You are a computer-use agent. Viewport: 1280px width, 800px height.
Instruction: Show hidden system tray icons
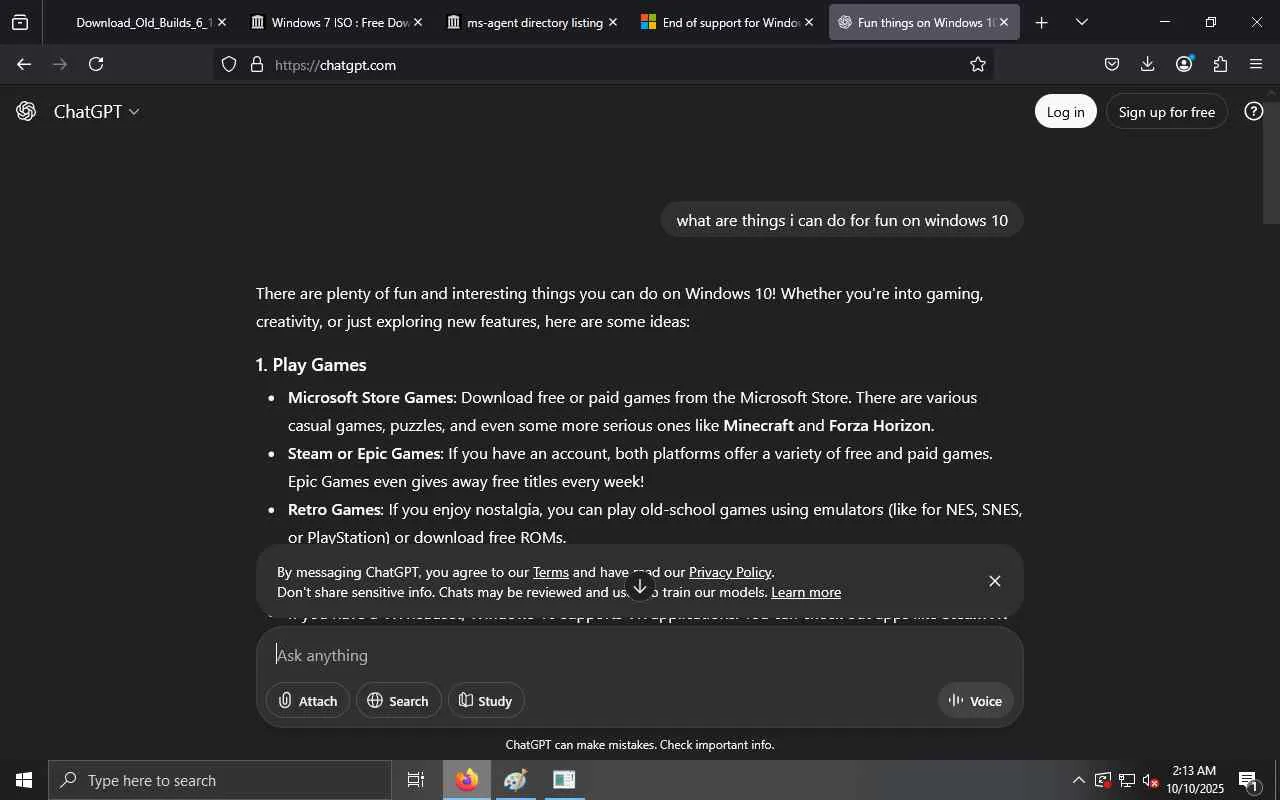point(1078,781)
